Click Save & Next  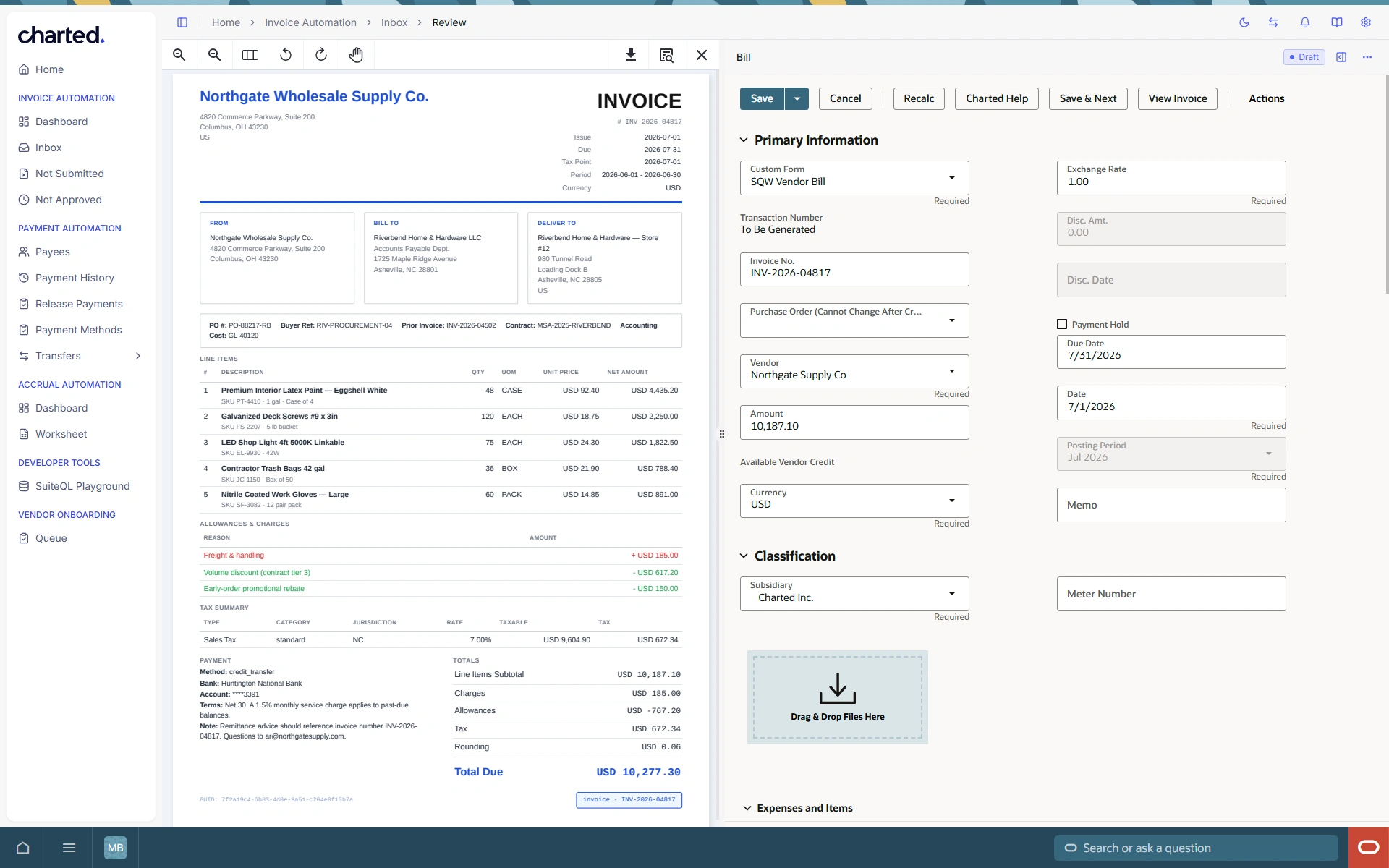point(1088,98)
